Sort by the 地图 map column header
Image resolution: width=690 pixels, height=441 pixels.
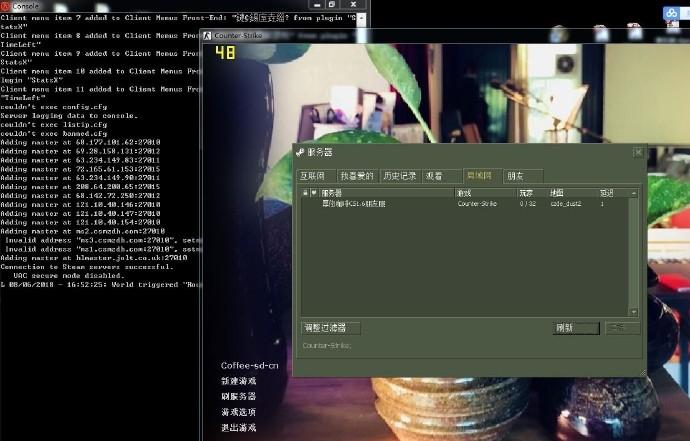point(573,193)
